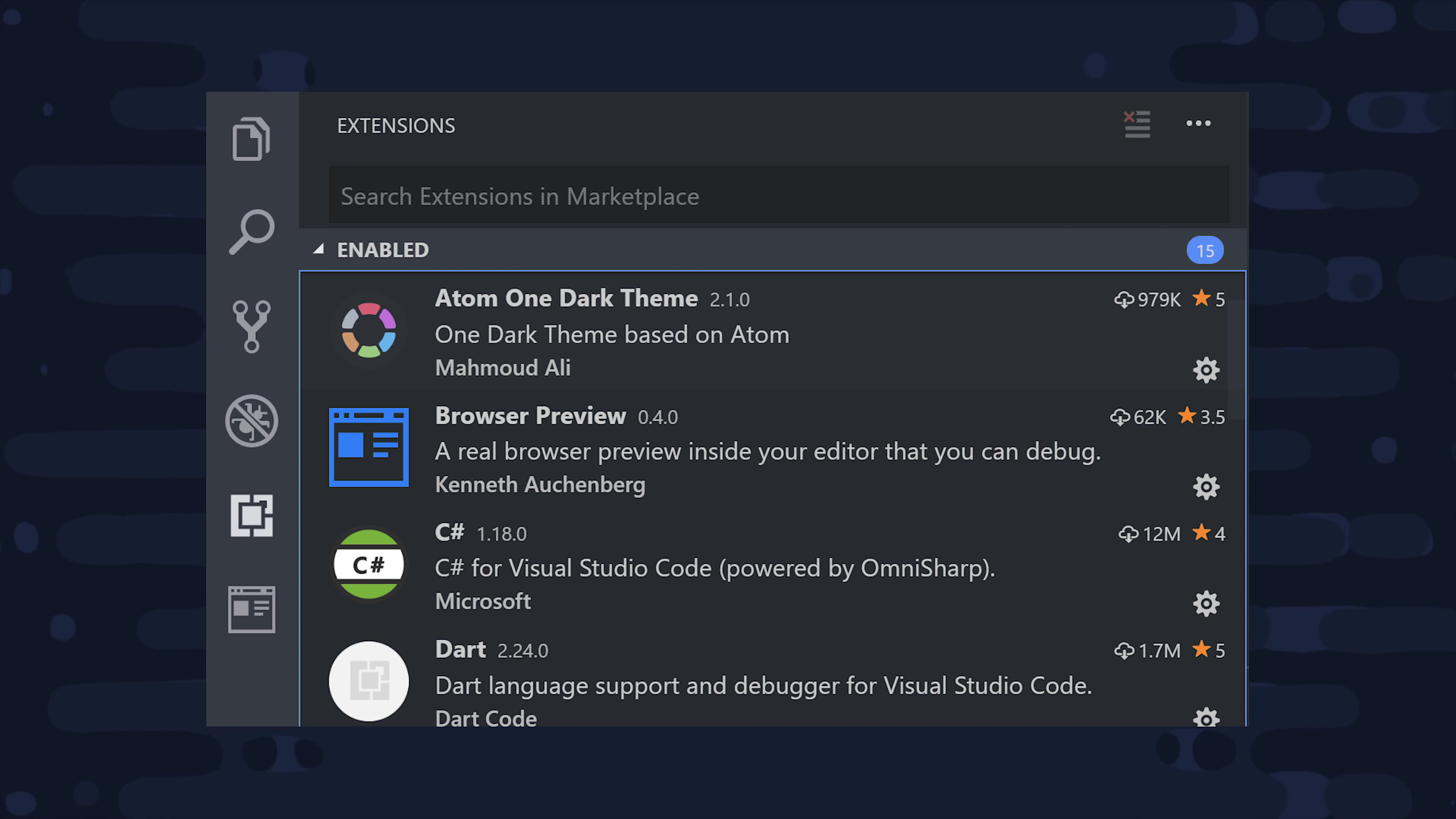Open the Search view in activity bar
1456x819 pixels.
pyautogui.click(x=252, y=232)
